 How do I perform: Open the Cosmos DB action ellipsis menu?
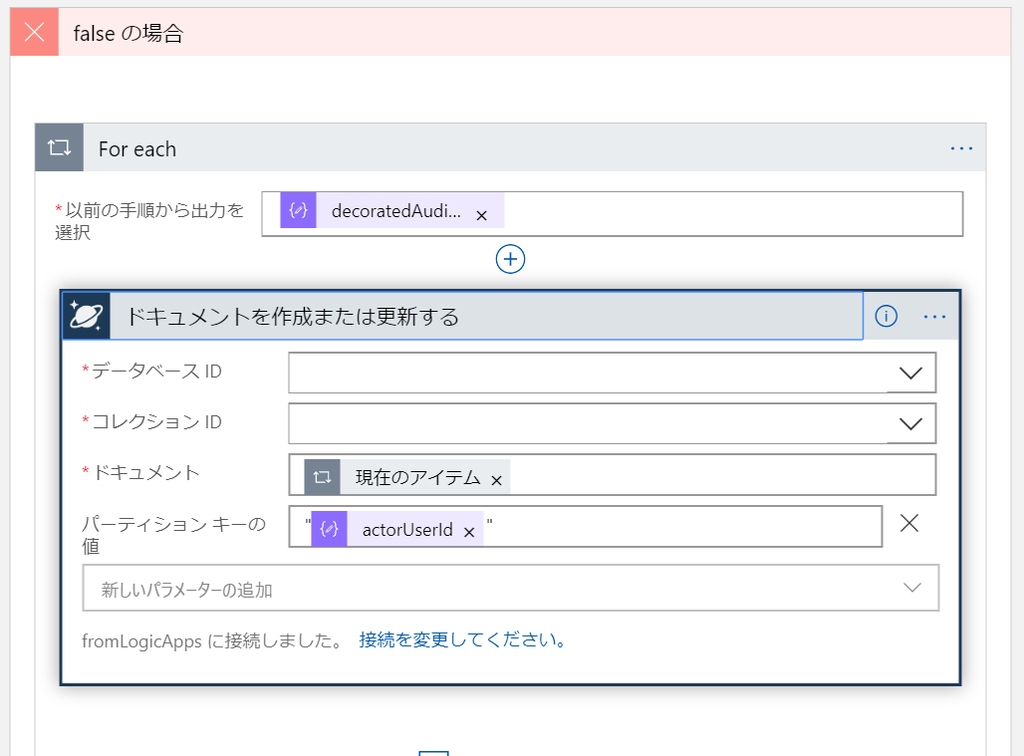tap(935, 317)
